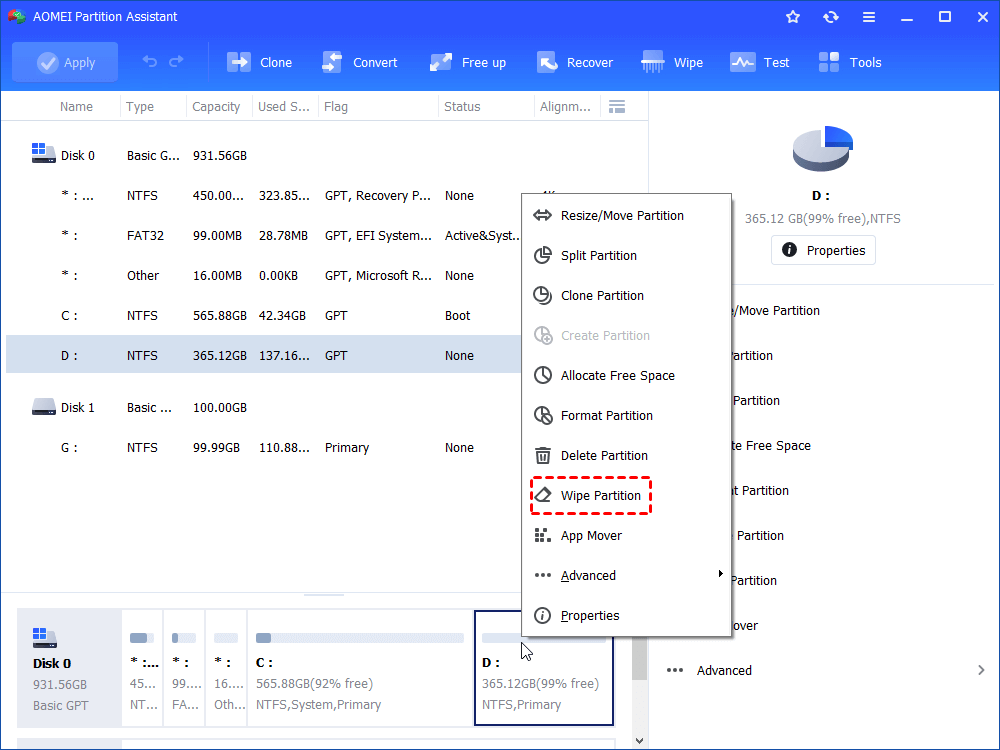Choose Delete Partition from context menu
1000x750 pixels.
pos(626,456)
